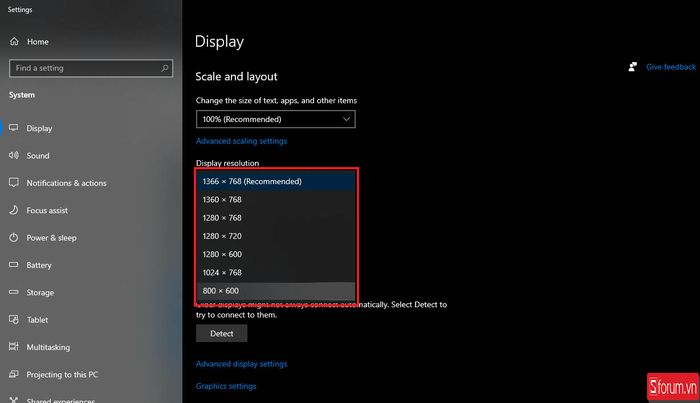Click the Focus assist moon icon
The height and width of the screenshot is (403, 700).
pyautogui.click(x=14, y=210)
